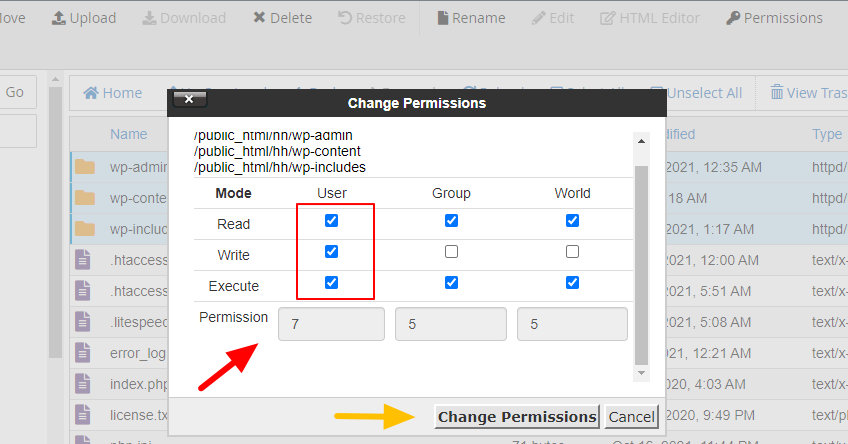848x444 pixels.
Task: Click the View Trash icon
Action: coord(777,93)
